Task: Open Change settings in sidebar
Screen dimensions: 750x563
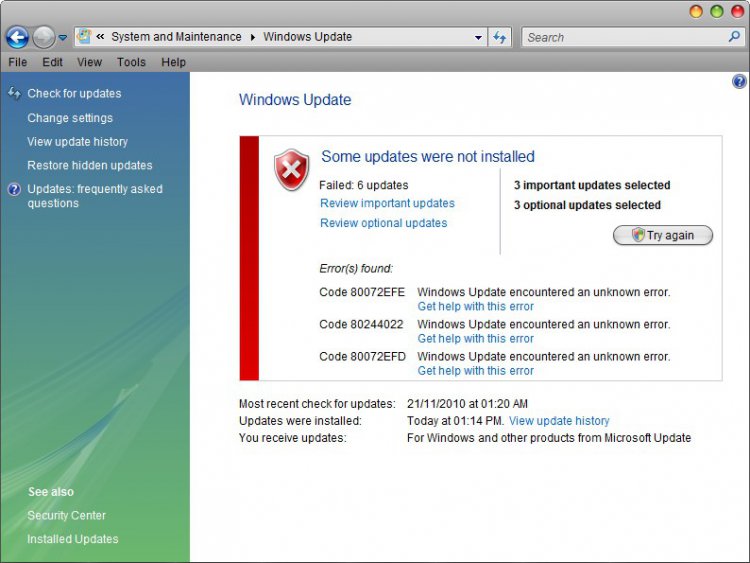Action: pos(70,118)
